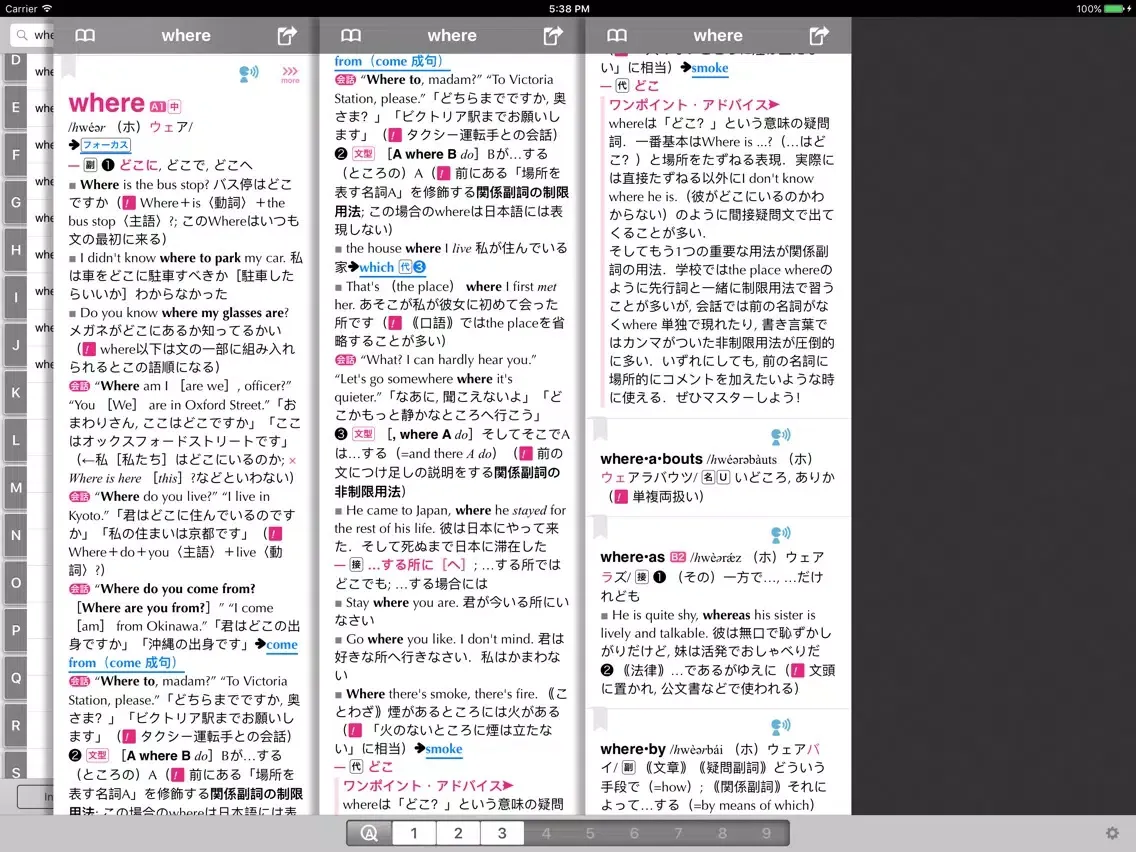Bookmark the whereas entry ribbon
Image resolution: width=1136 pixels, height=852 pixels.
pos(600,527)
